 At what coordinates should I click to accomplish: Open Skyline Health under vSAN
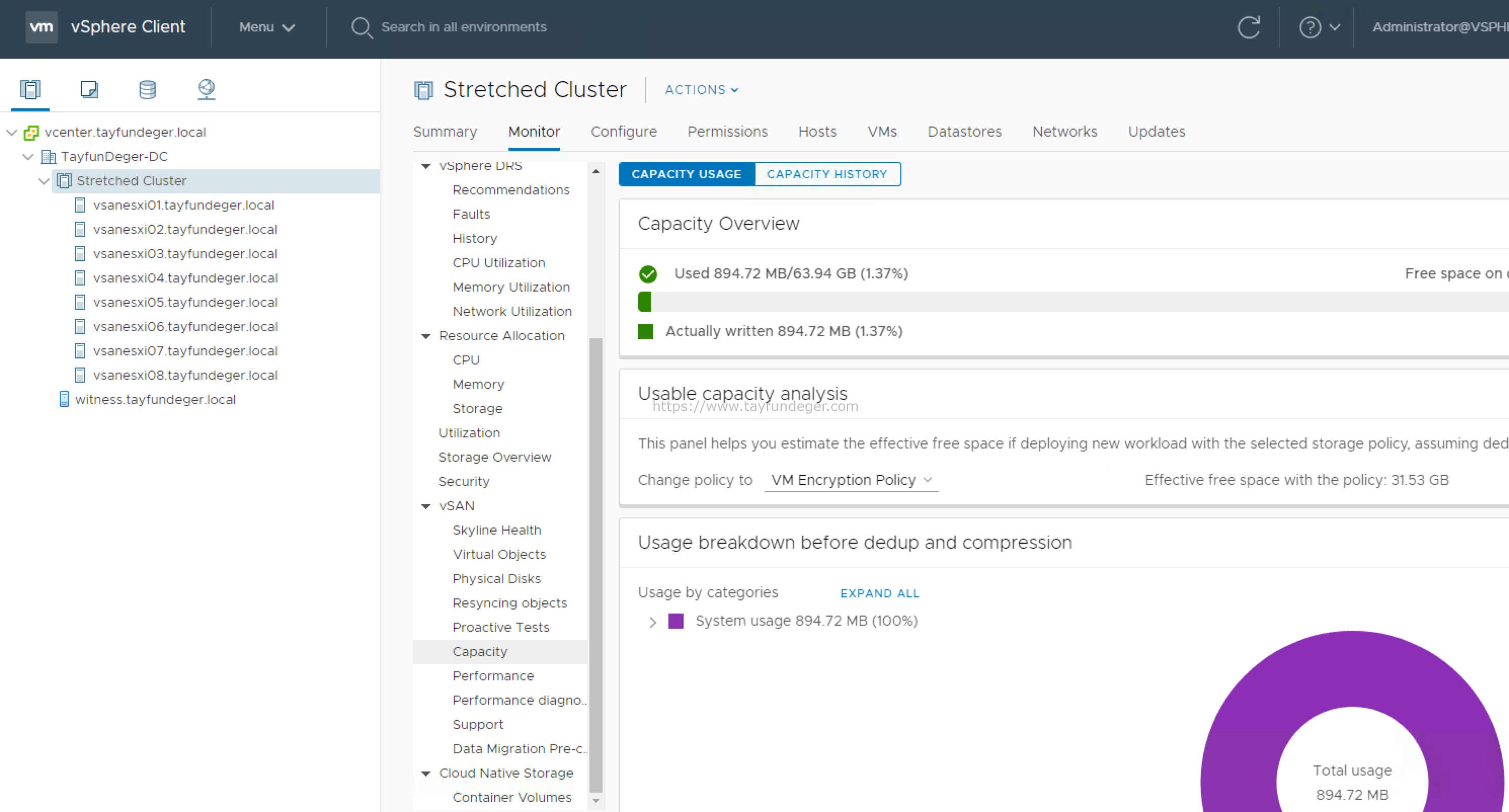tap(497, 531)
